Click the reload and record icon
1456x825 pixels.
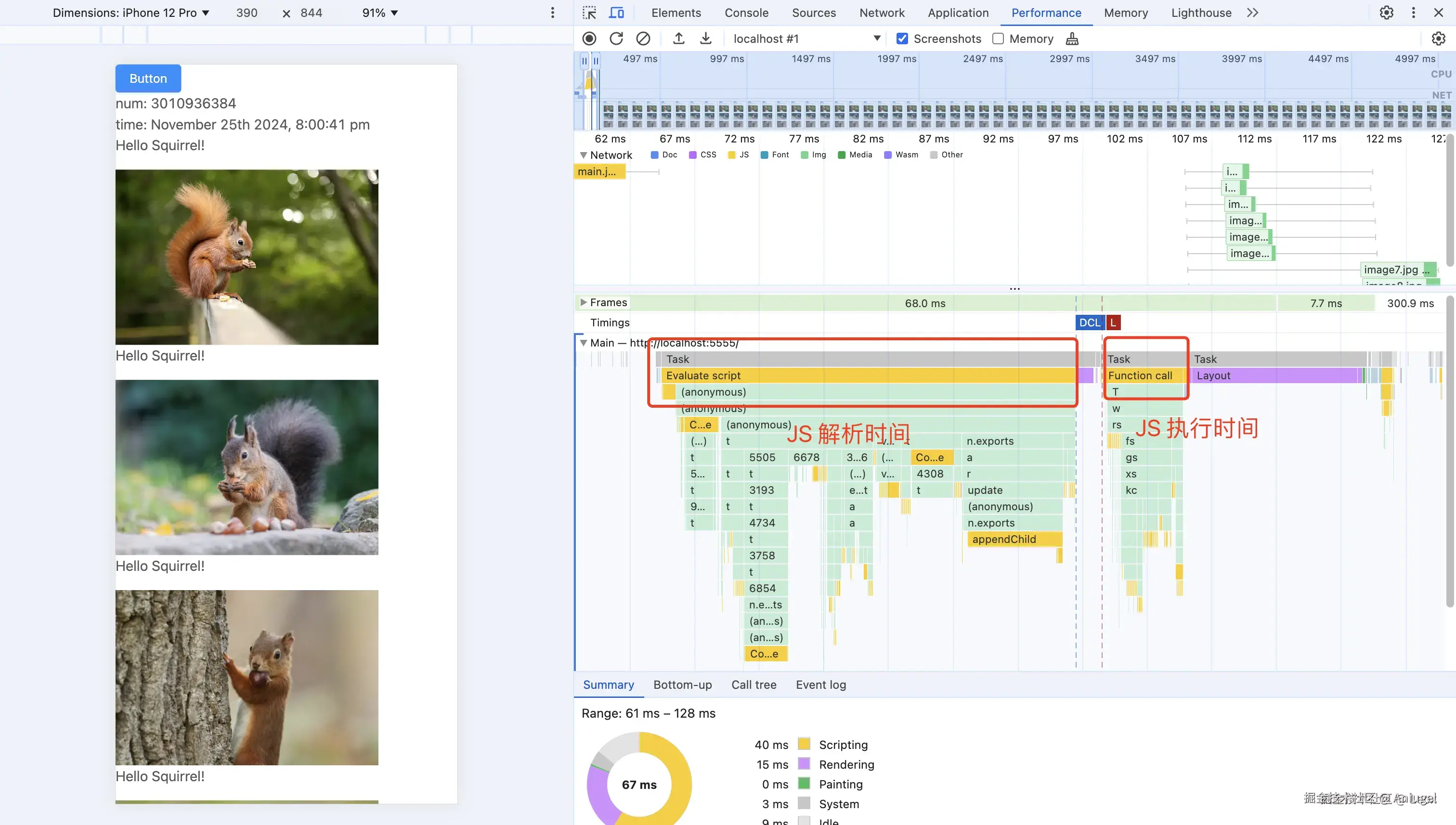[x=616, y=39]
